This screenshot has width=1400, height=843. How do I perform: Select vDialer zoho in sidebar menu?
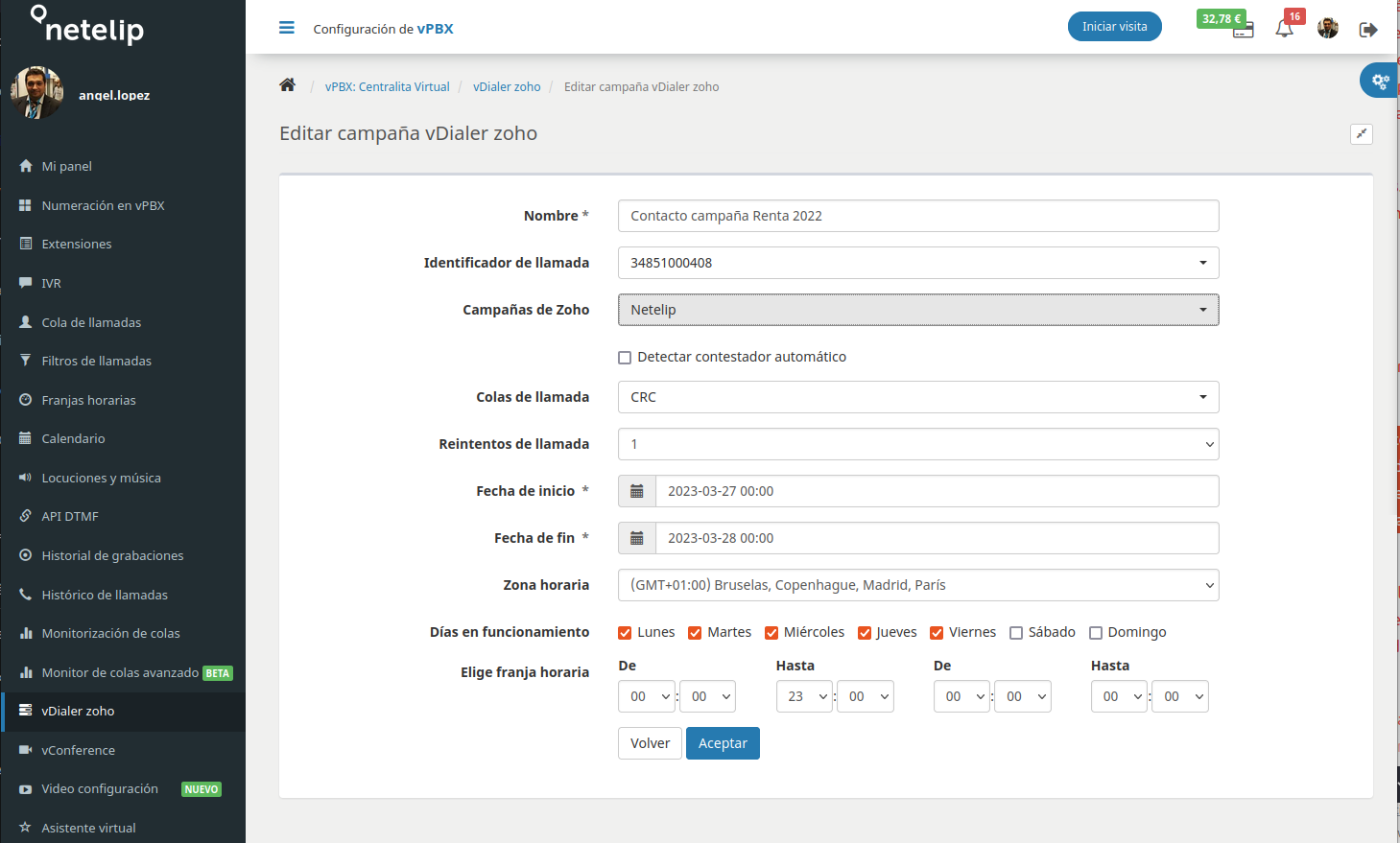123,712
